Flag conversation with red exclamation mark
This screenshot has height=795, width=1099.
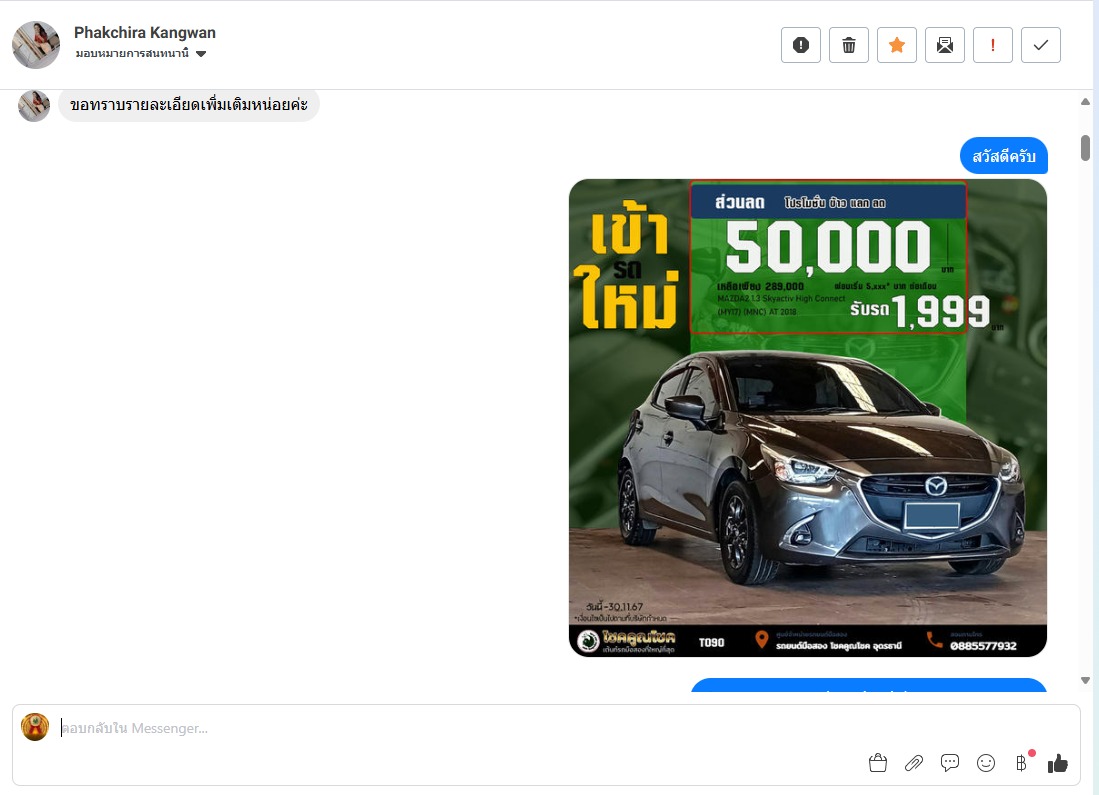(992, 46)
